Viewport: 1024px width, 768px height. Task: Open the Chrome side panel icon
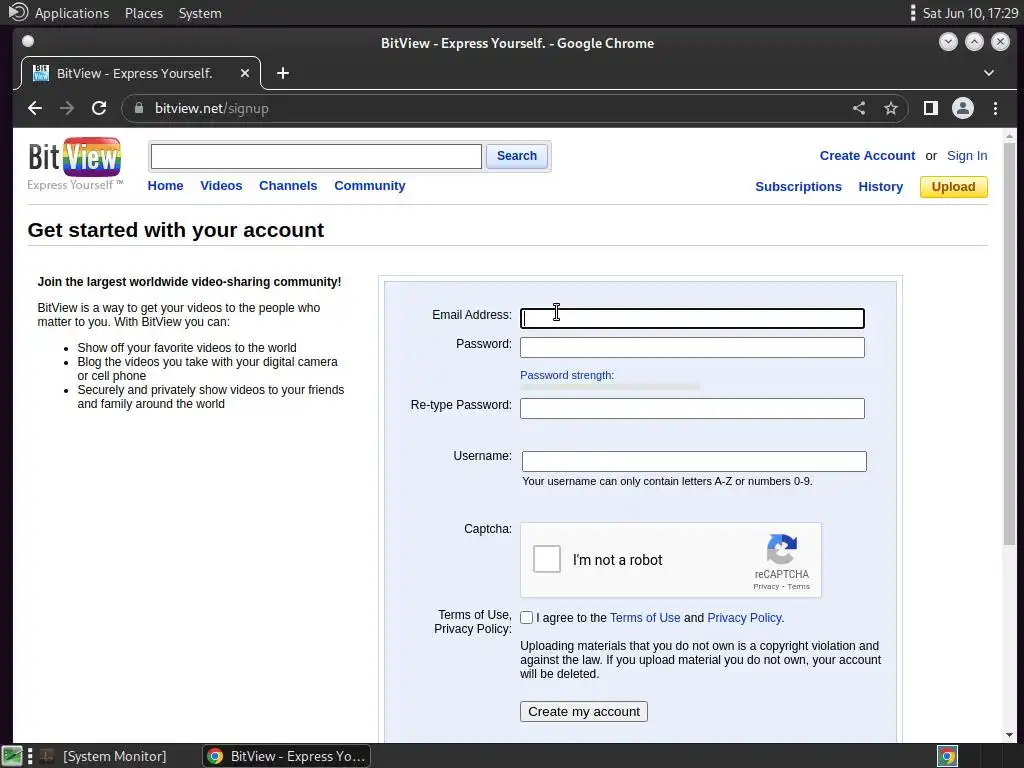931,108
